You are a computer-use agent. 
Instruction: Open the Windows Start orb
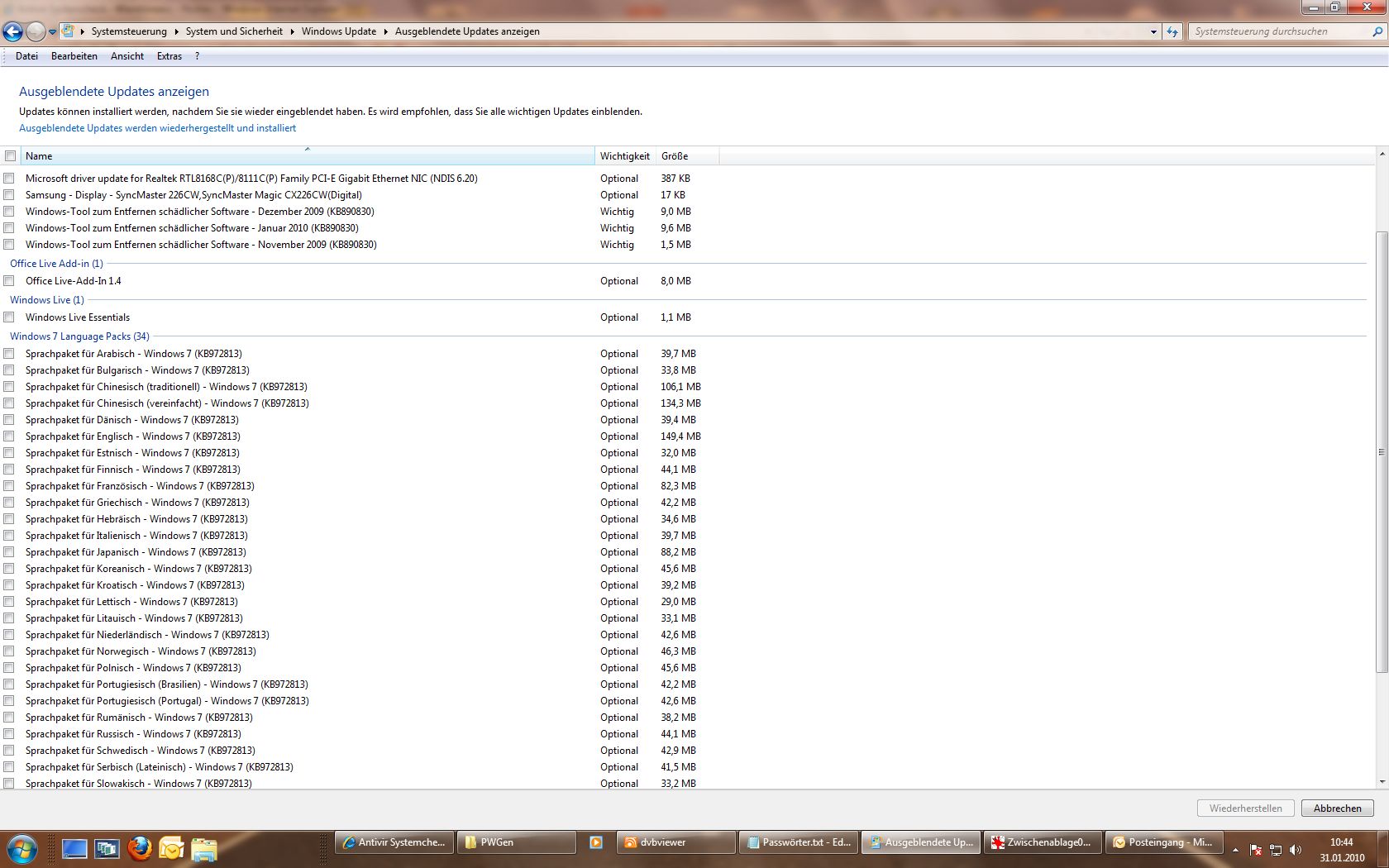(x=21, y=849)
